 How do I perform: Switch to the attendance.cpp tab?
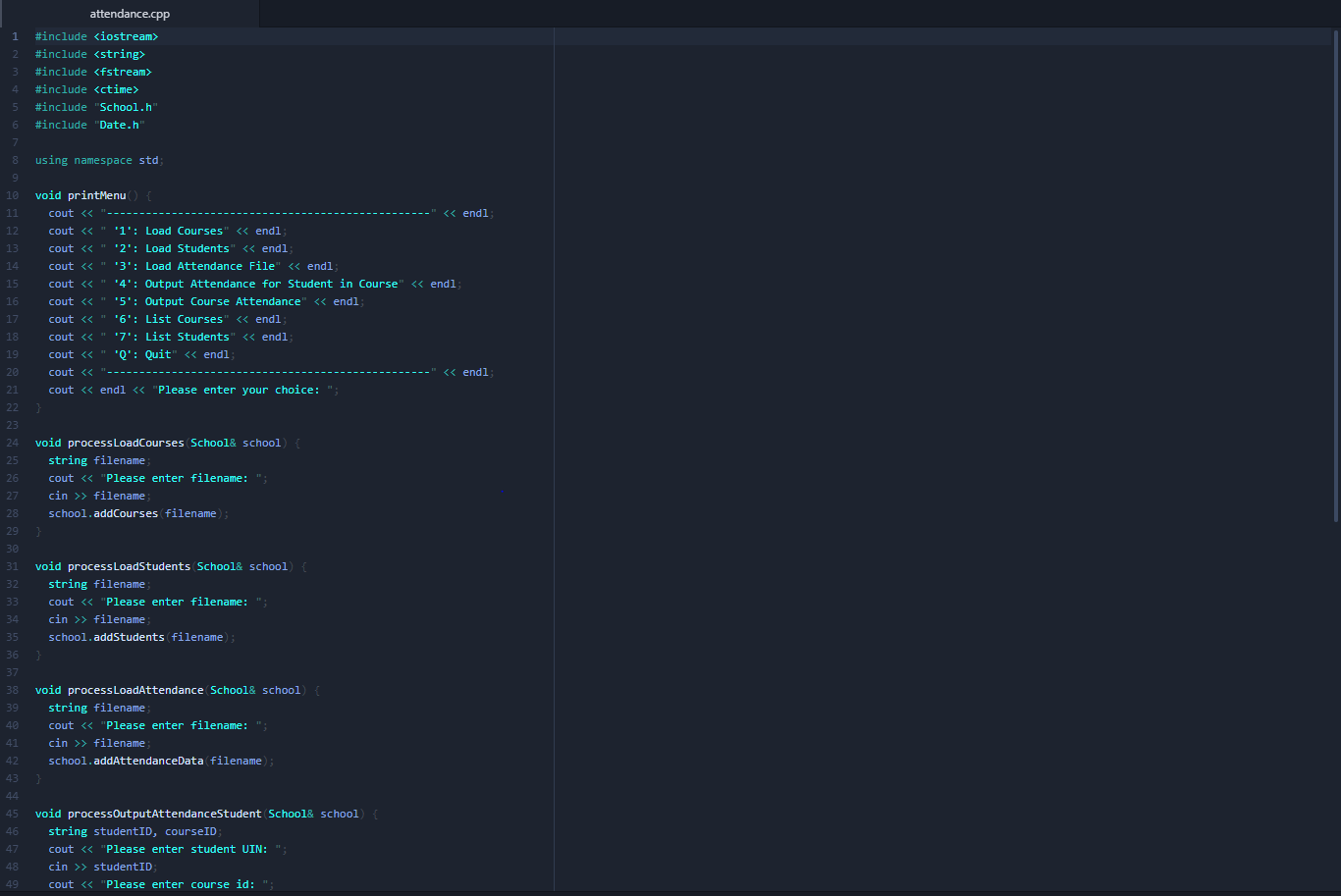128,15
